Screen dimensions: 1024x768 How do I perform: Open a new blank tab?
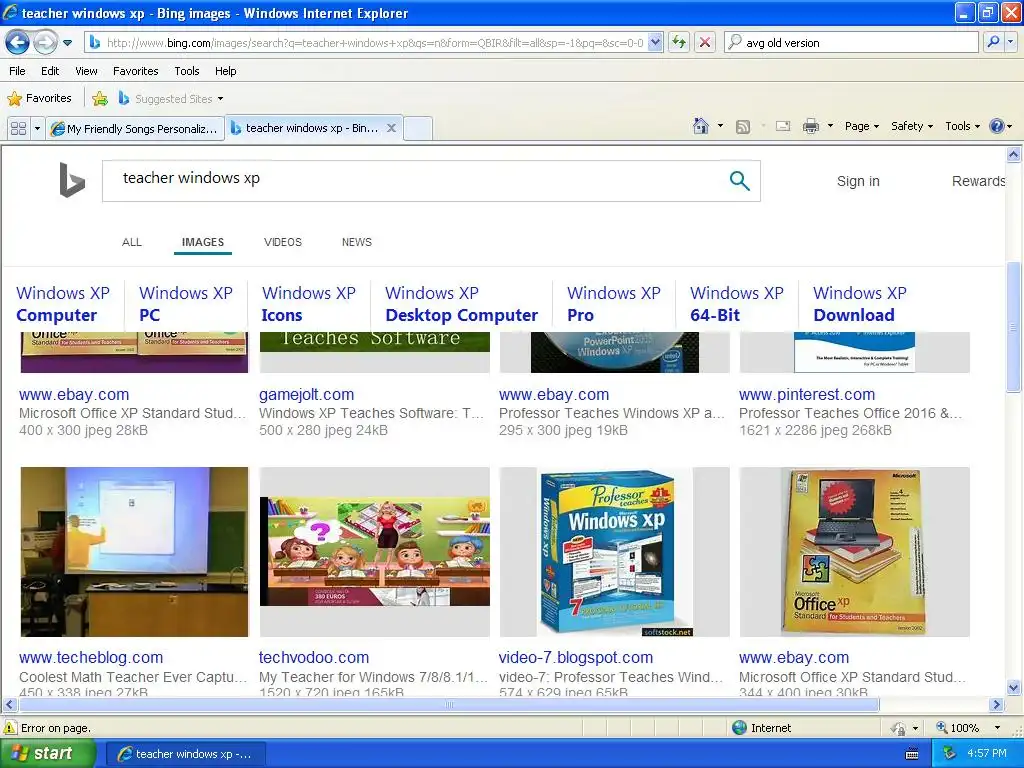click(418, 129)
